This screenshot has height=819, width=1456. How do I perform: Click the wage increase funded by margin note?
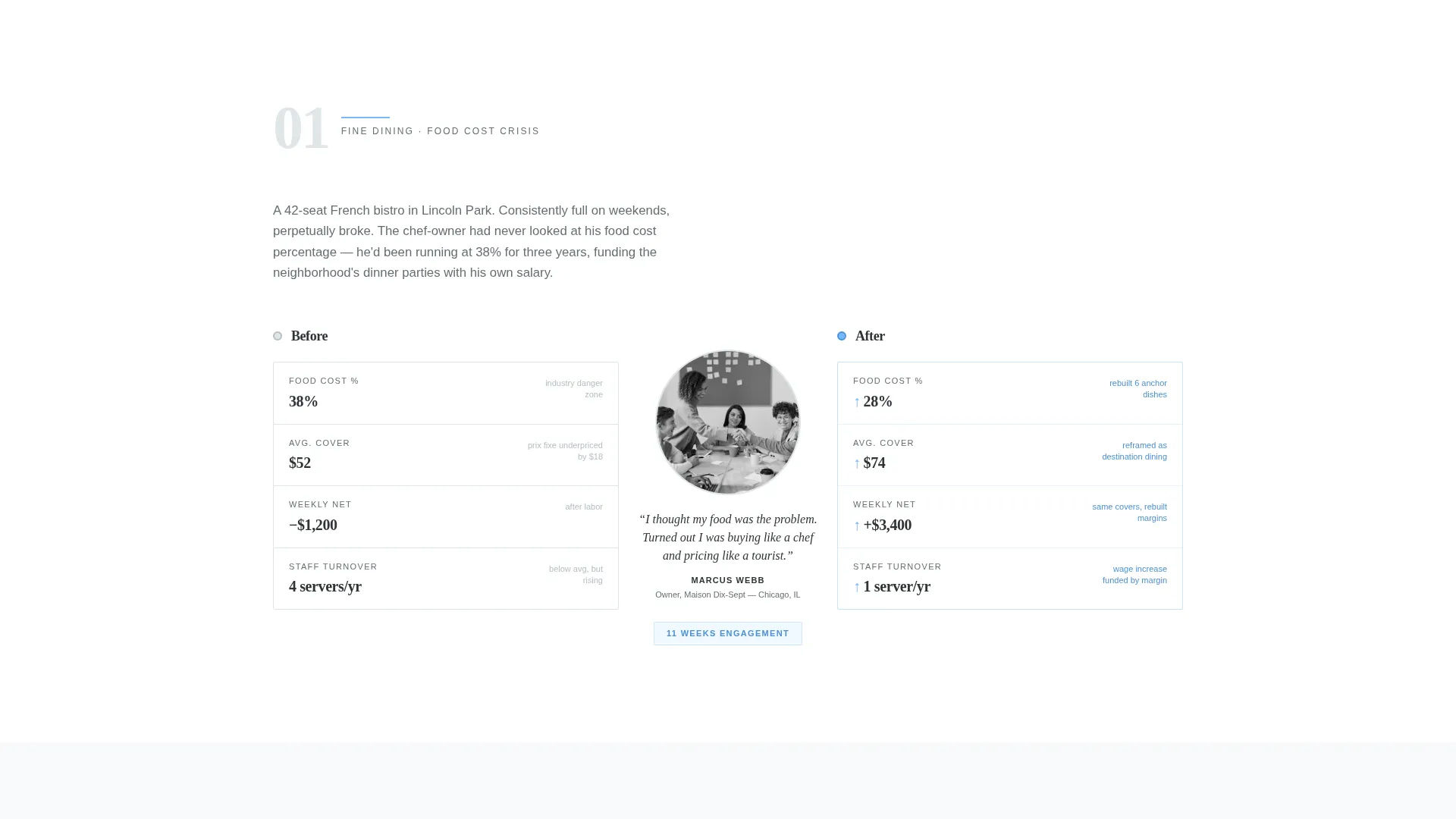tap(1134, 574)
